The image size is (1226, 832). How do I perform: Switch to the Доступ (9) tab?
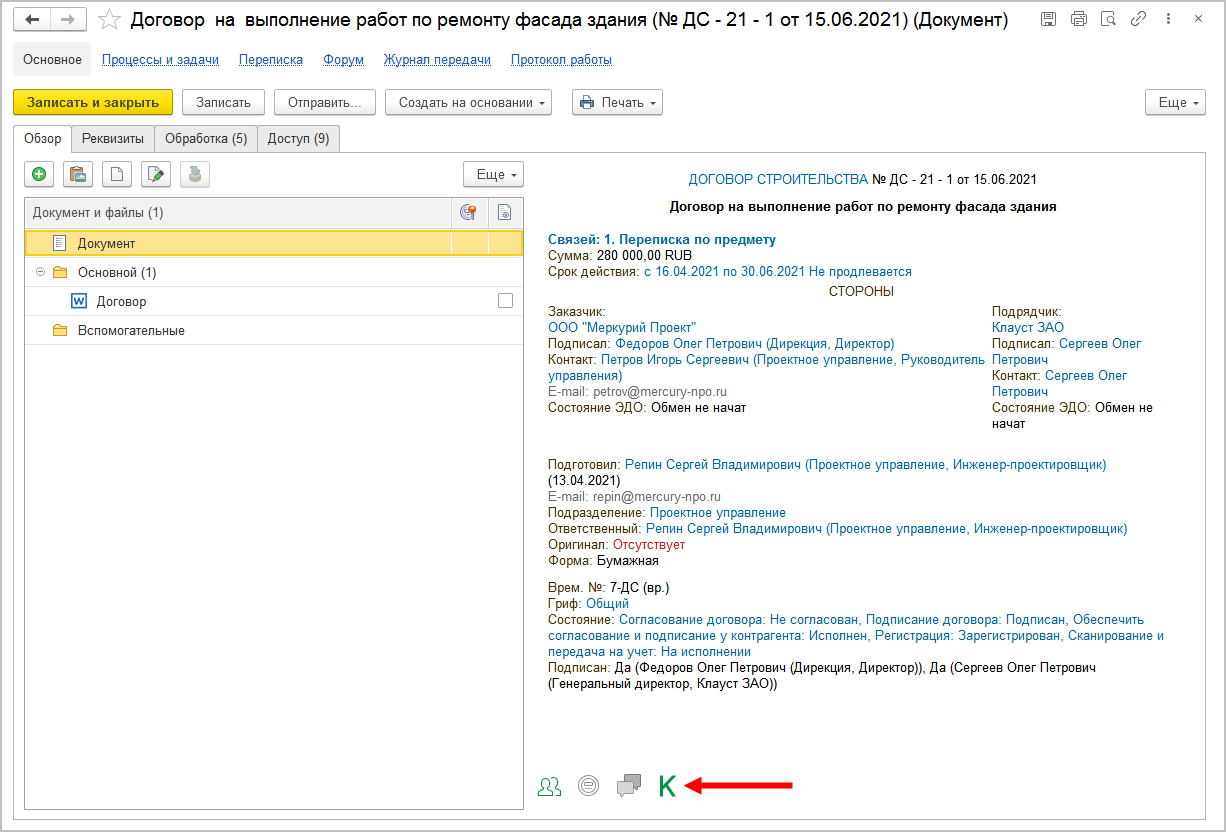coord(298,139)
